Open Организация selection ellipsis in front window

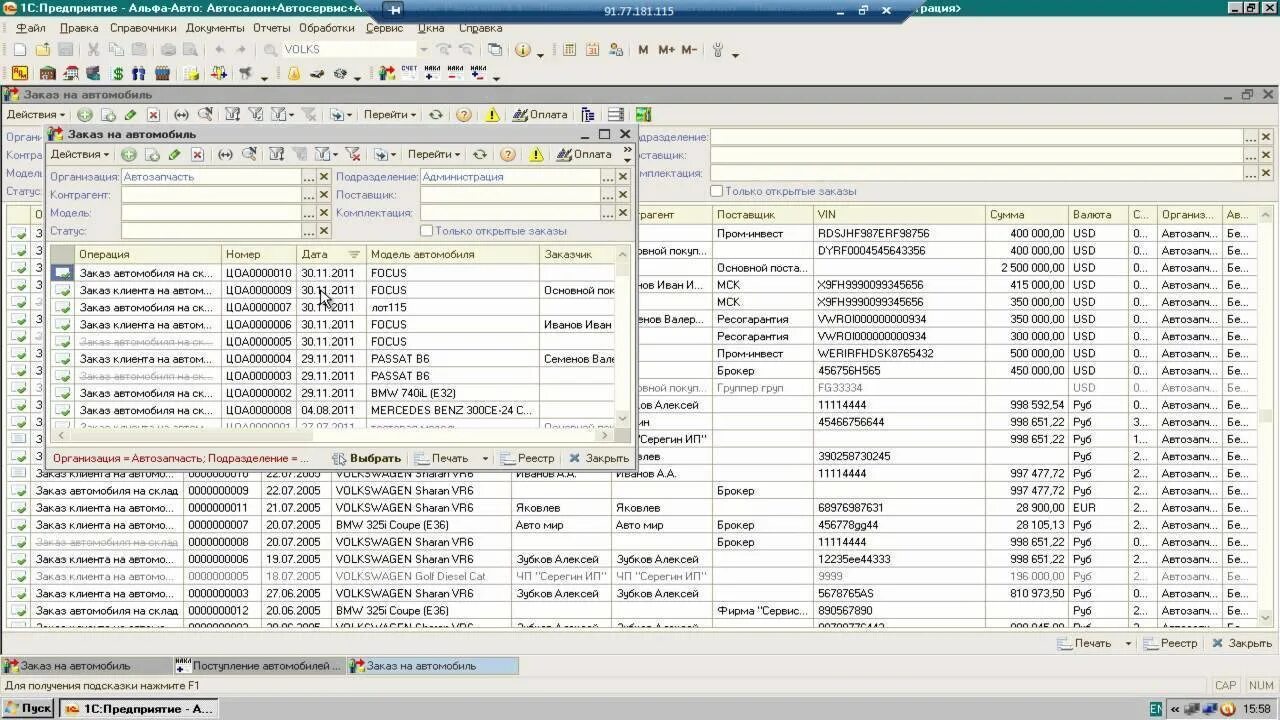309,177
